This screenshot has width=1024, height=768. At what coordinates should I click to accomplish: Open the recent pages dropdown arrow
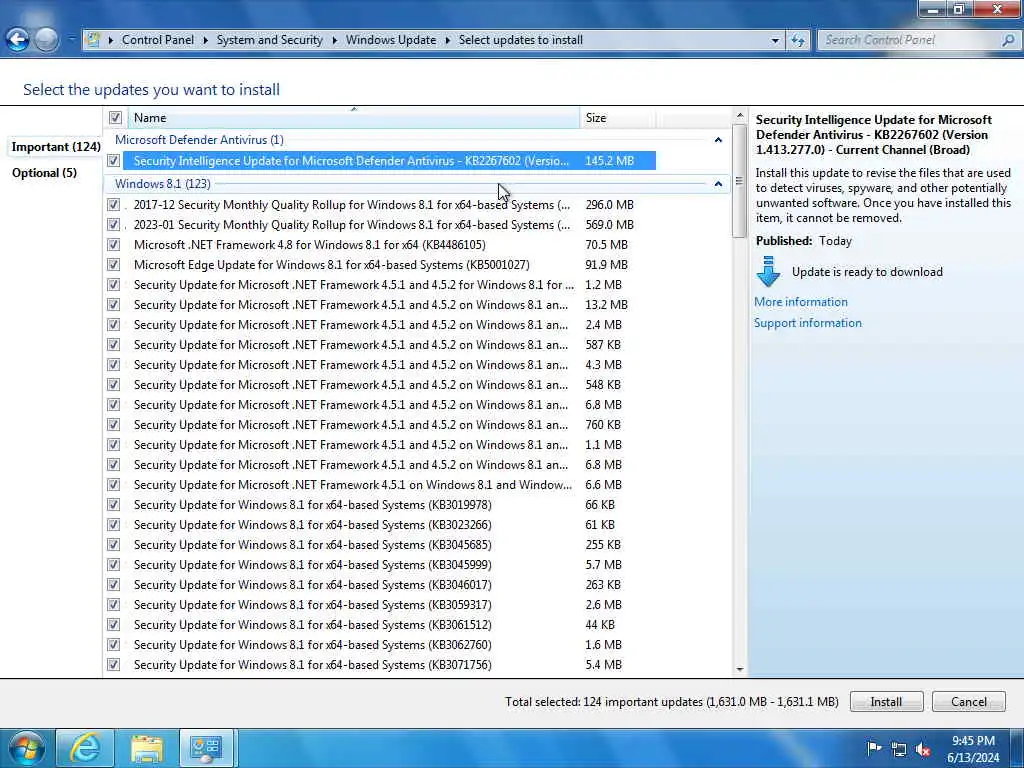point(71,40)
